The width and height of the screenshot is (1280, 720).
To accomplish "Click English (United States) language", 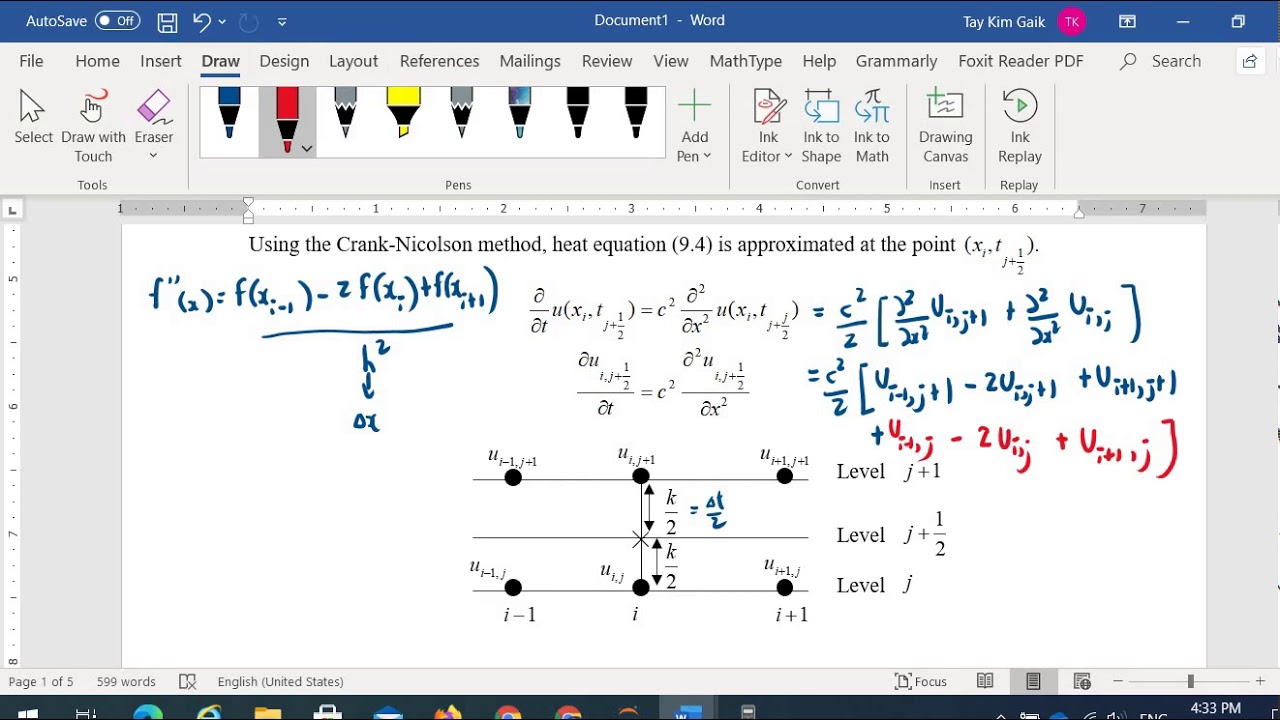I will [x=280, y=682].
